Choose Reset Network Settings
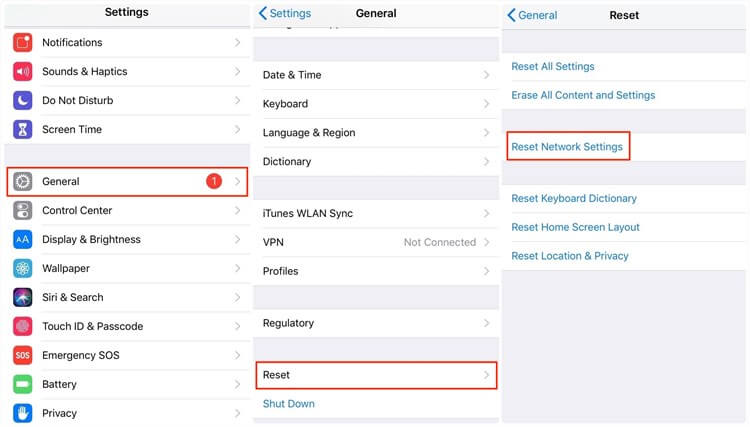The width and height of the screenshot is (750, 427). [567, 147]
